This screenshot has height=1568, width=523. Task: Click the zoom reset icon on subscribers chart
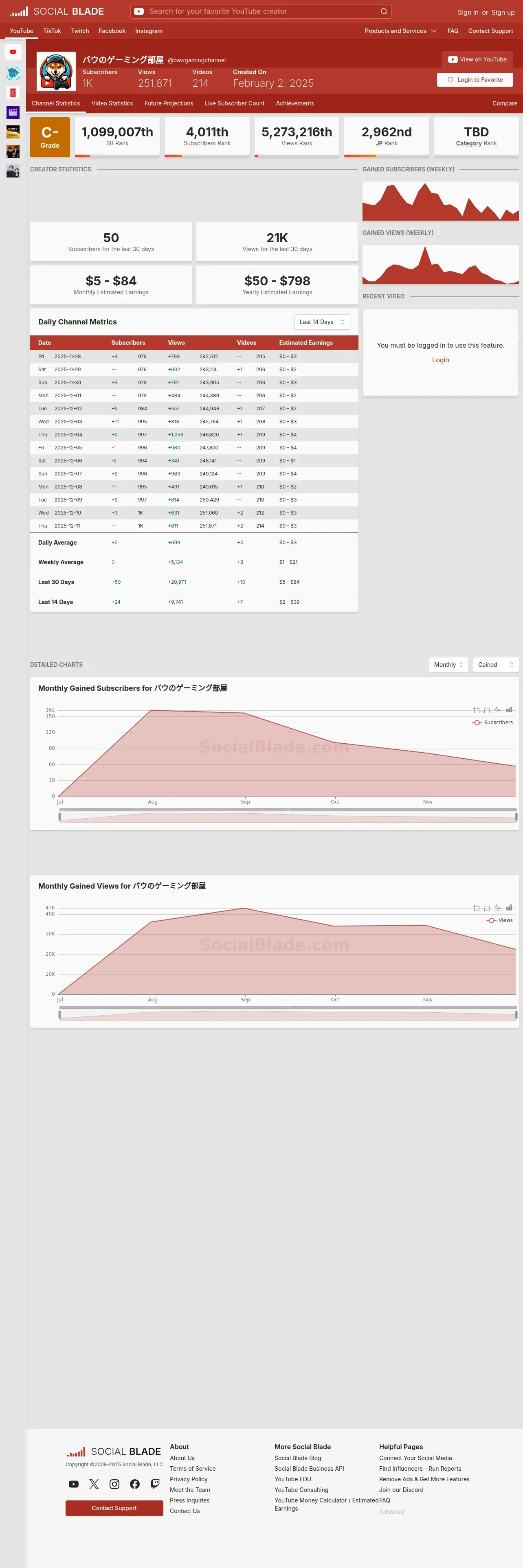coord(486,710)
